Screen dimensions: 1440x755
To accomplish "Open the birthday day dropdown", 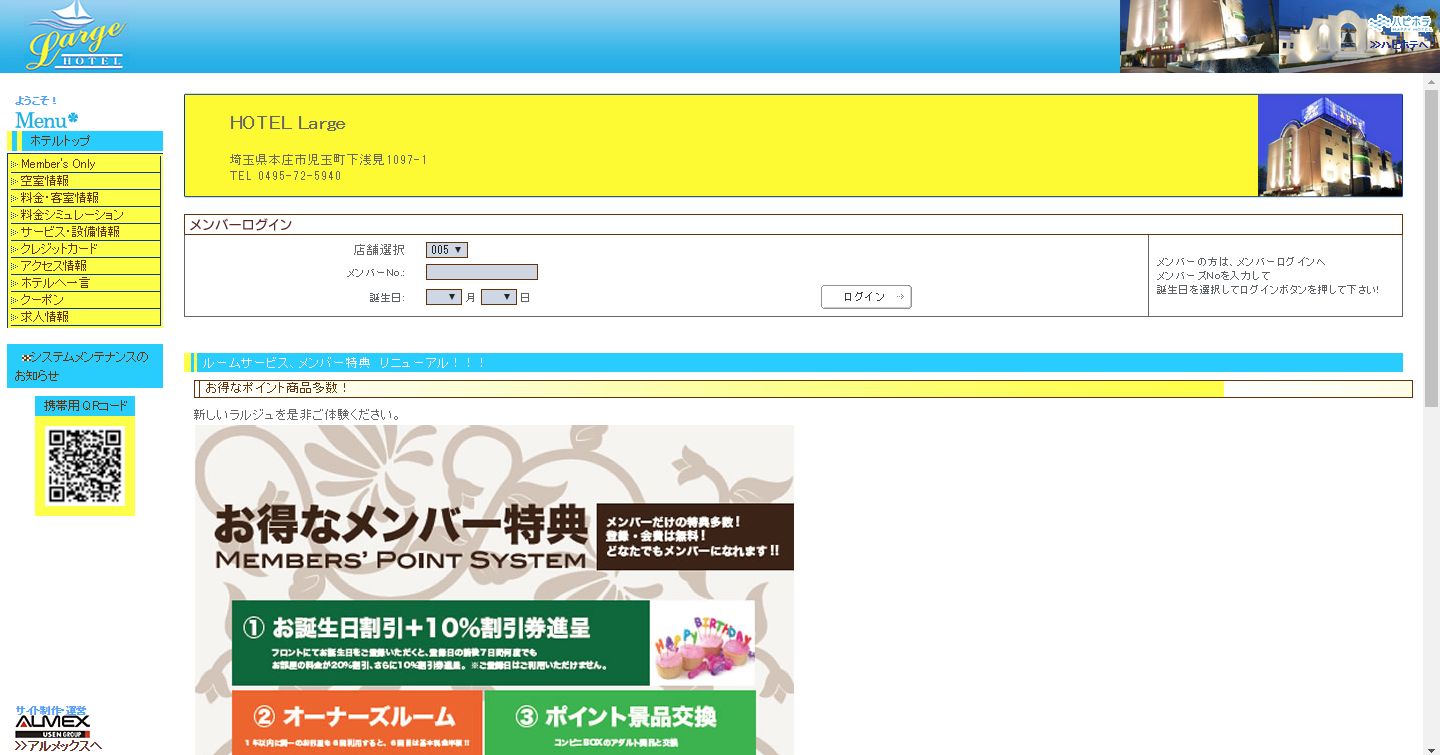I will pos(499,297).
